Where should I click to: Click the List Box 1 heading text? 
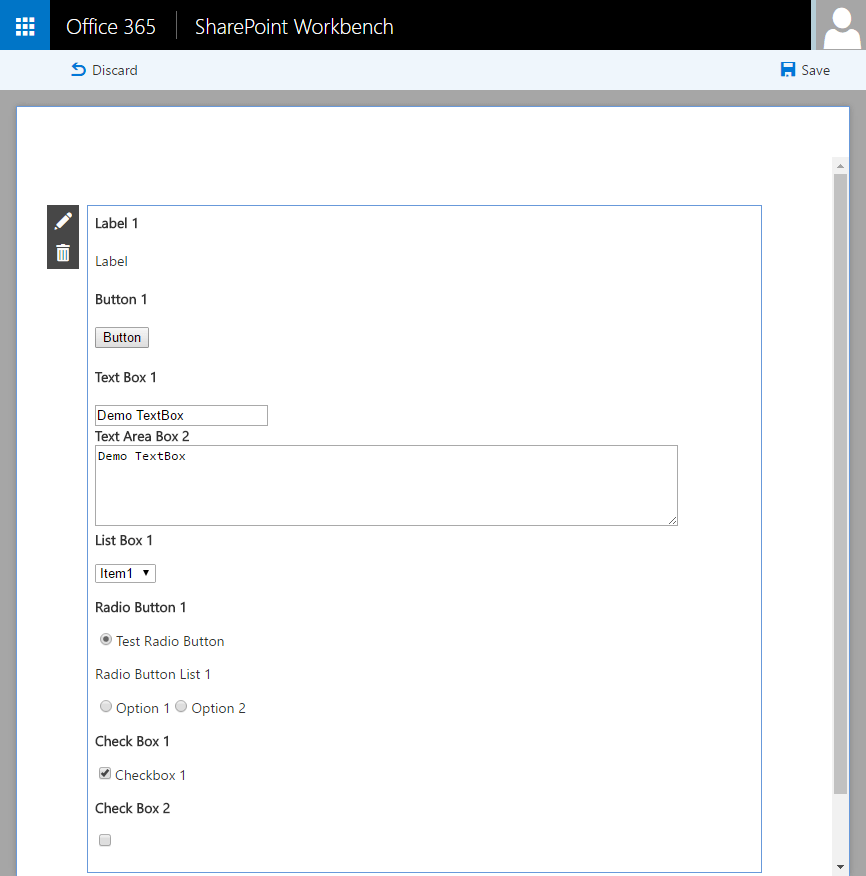coord(123,540)
